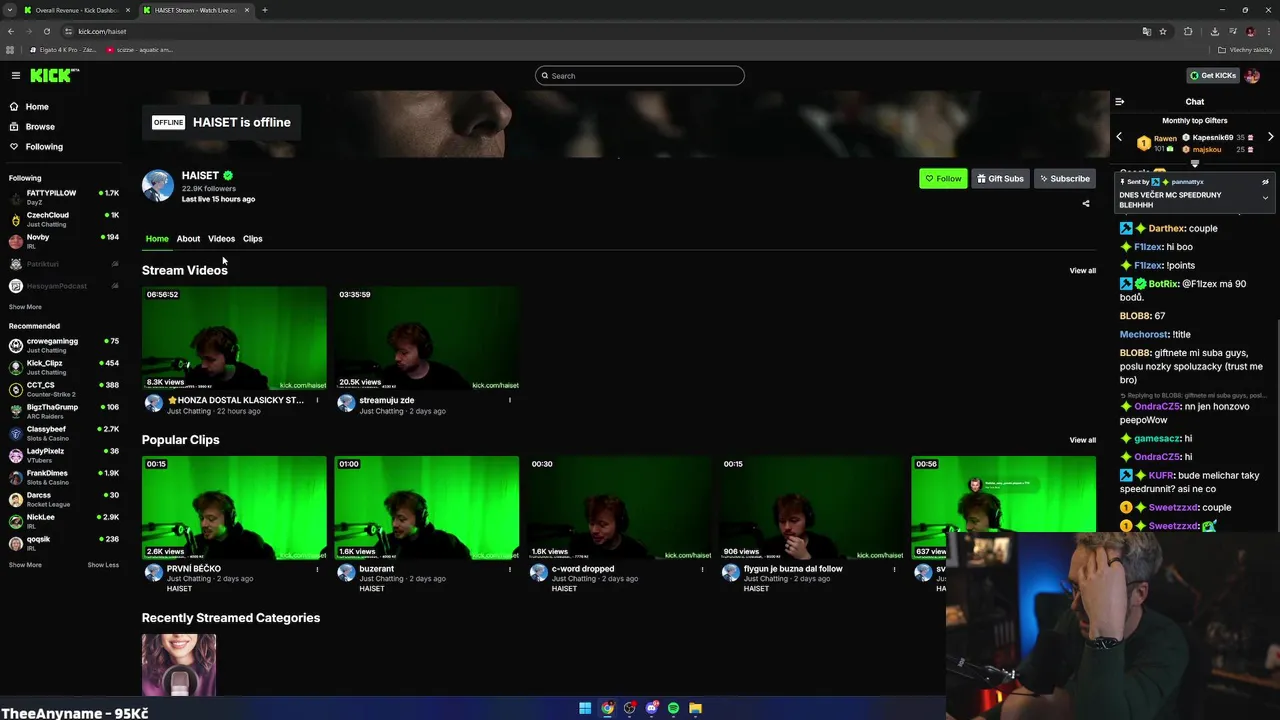Open options for streamuju zde video

pos(510,401)
